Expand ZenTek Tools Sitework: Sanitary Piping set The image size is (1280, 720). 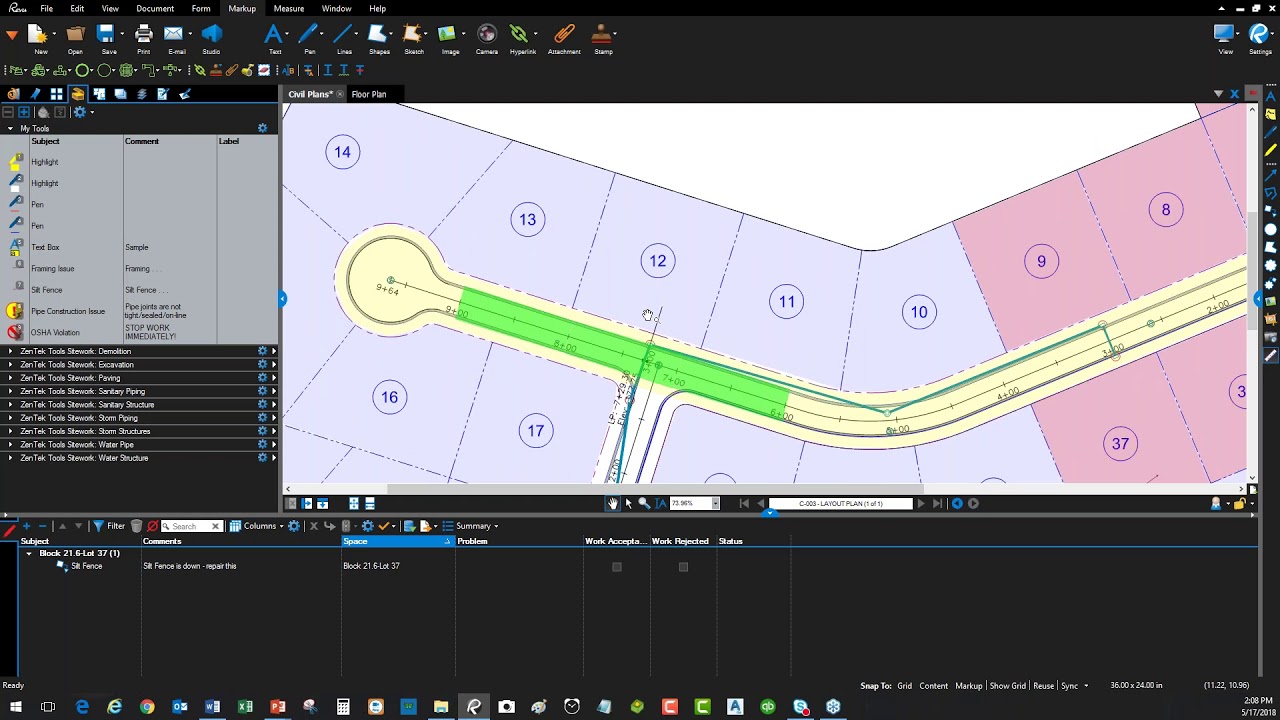click(10, 391)
